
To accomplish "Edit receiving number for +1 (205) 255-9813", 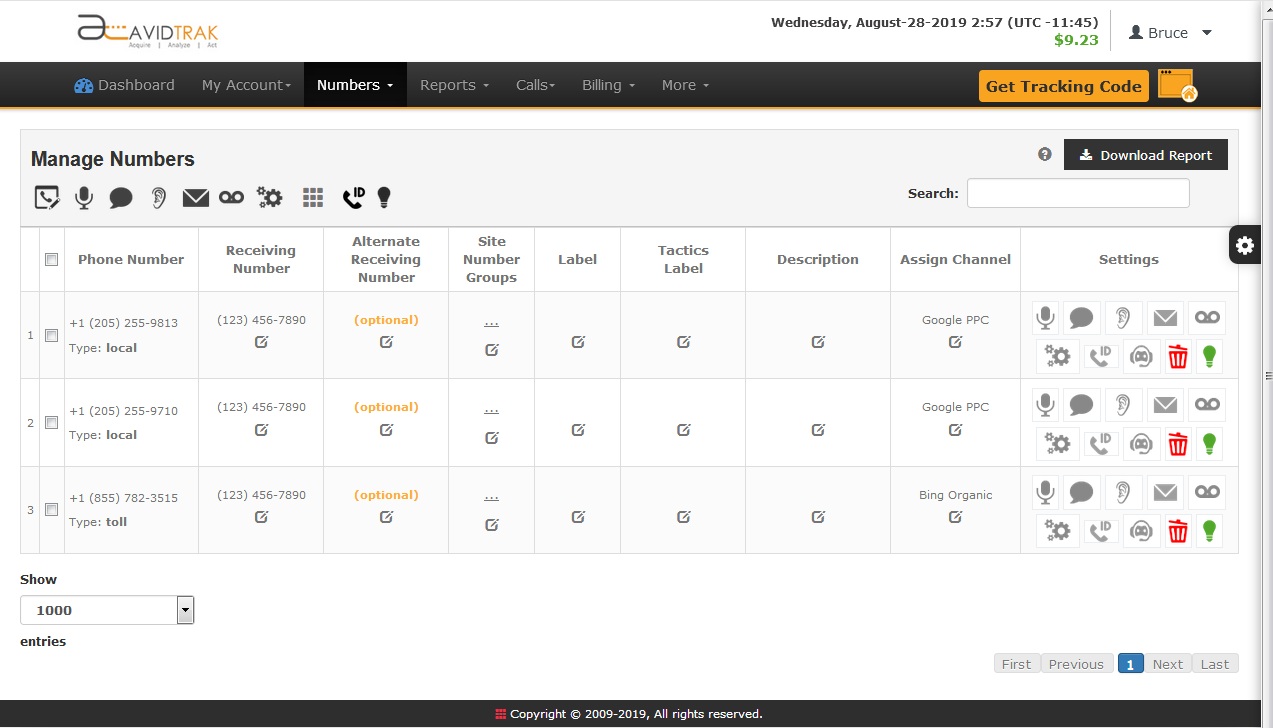I will click(261, 342).
